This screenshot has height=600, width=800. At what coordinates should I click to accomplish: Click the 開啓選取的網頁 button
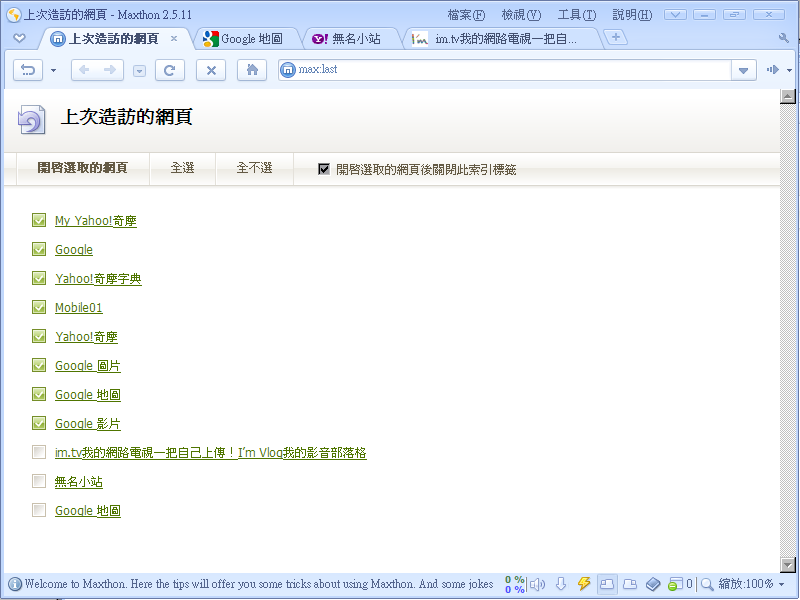pyautogui.click(x=83, y=168)
